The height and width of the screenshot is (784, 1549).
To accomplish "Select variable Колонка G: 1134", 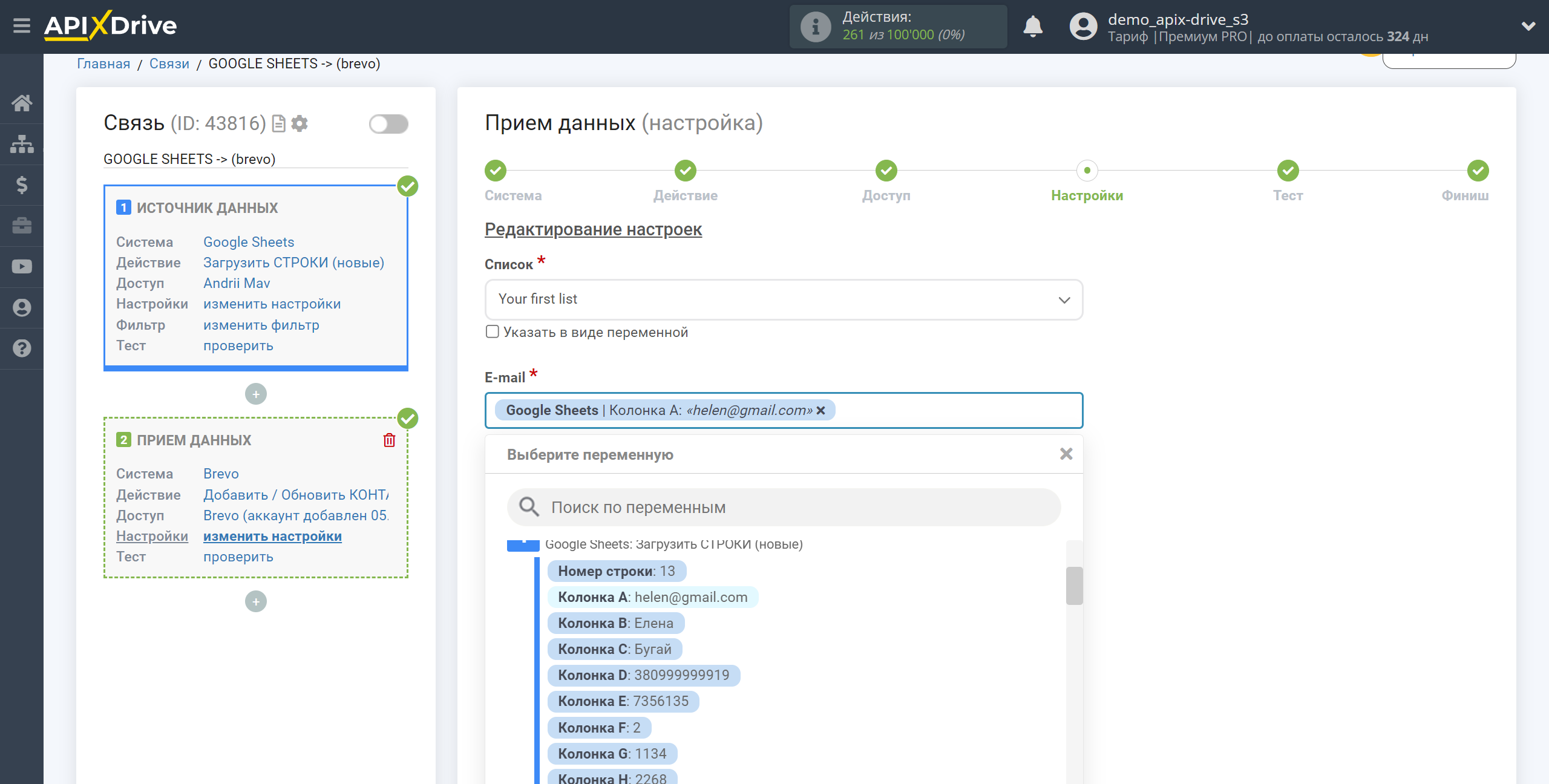I will 612,754.
